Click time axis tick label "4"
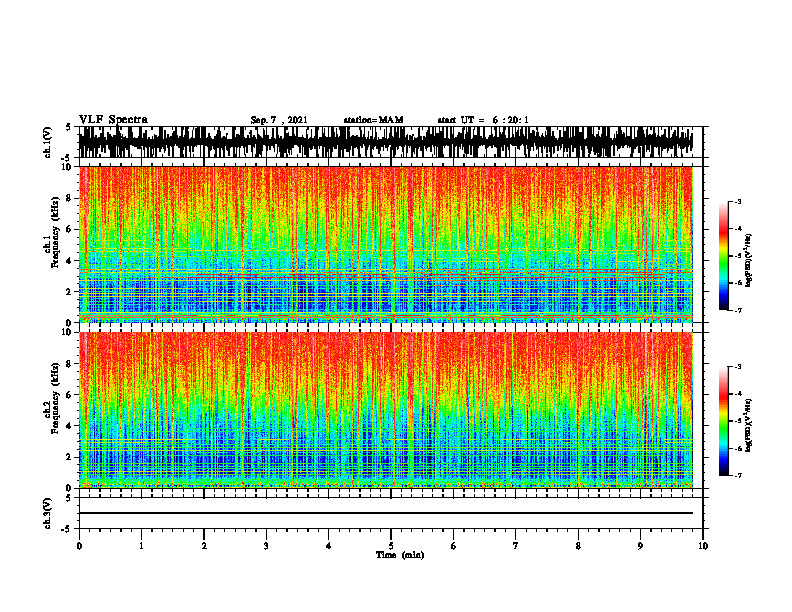The image size is (792, 612). click(x=329, y=546)
